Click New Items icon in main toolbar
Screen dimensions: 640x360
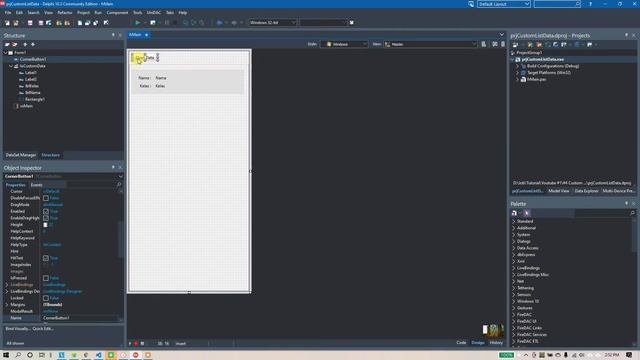click(7, 23)
